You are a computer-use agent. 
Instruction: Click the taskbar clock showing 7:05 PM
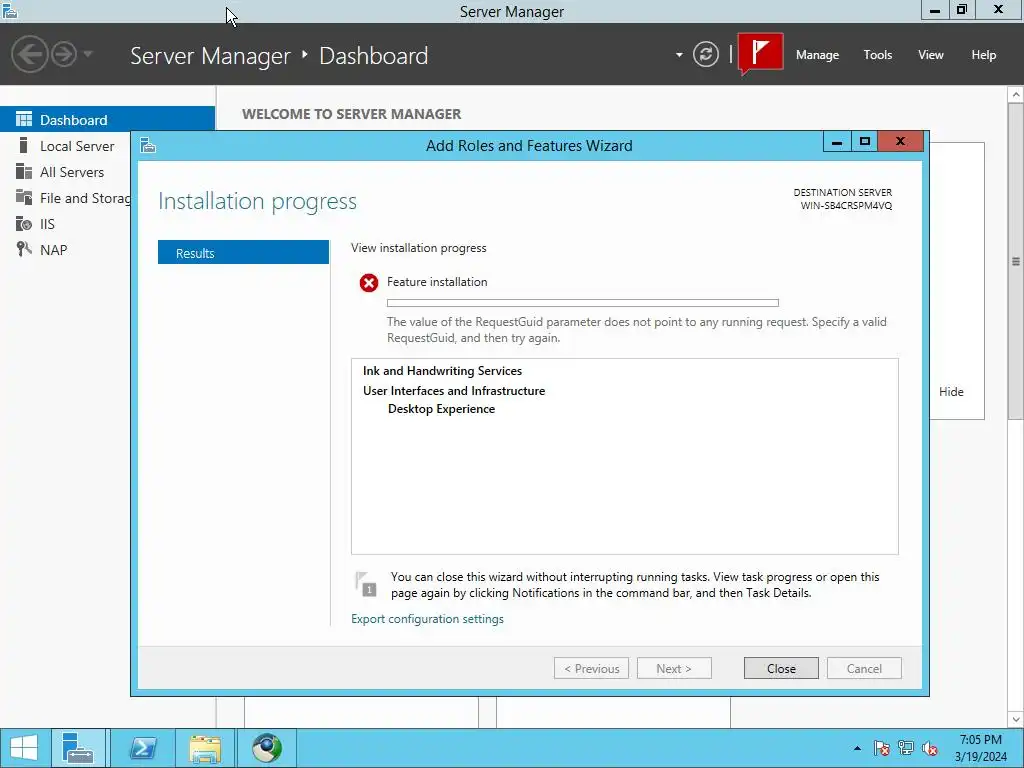[x=980, y=748]
